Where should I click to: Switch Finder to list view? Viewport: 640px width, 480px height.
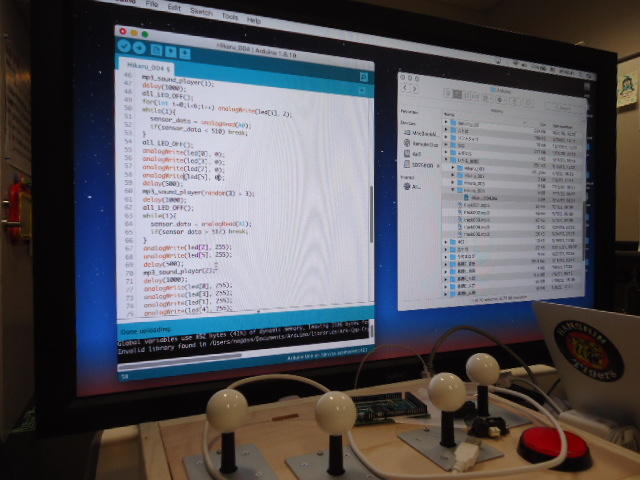tap(457, 94)
